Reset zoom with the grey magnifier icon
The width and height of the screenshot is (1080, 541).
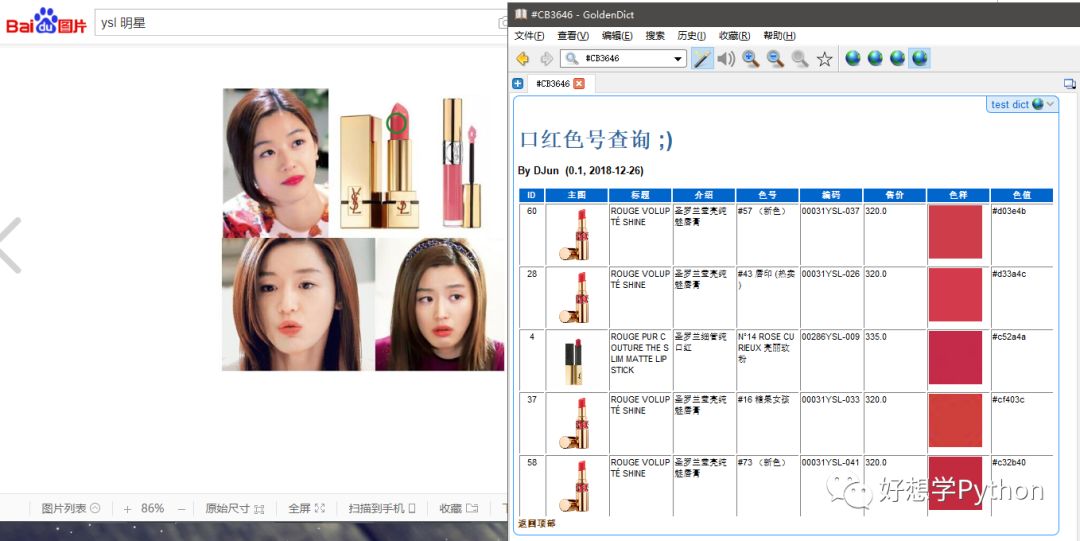[800, 59]
